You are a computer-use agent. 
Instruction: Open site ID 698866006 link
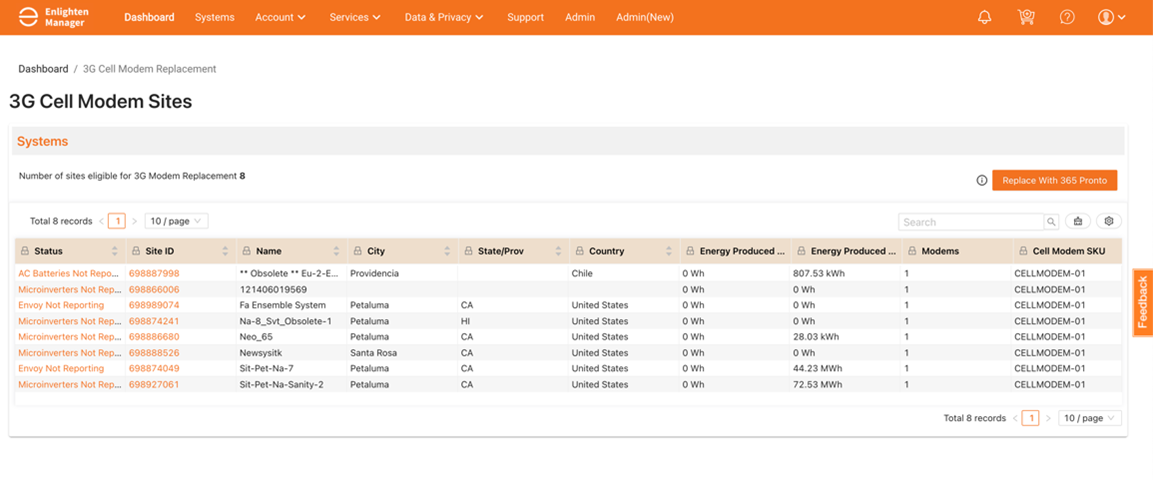coord(154,289)
